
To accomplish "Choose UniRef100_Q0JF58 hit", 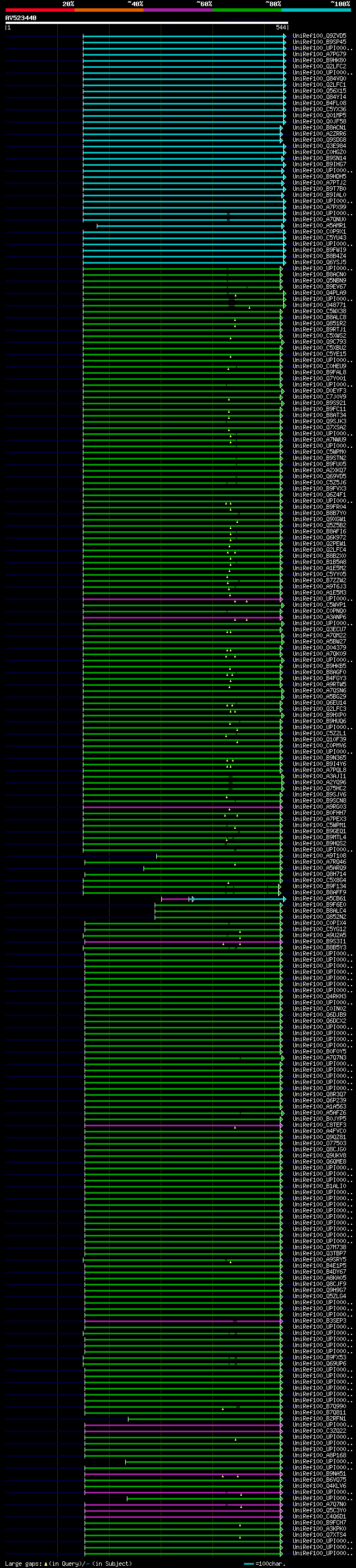I will point(319,121).
